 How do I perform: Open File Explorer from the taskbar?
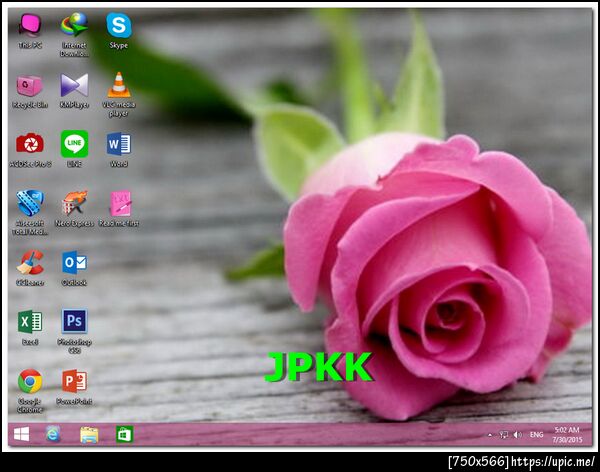click(89, 435)
